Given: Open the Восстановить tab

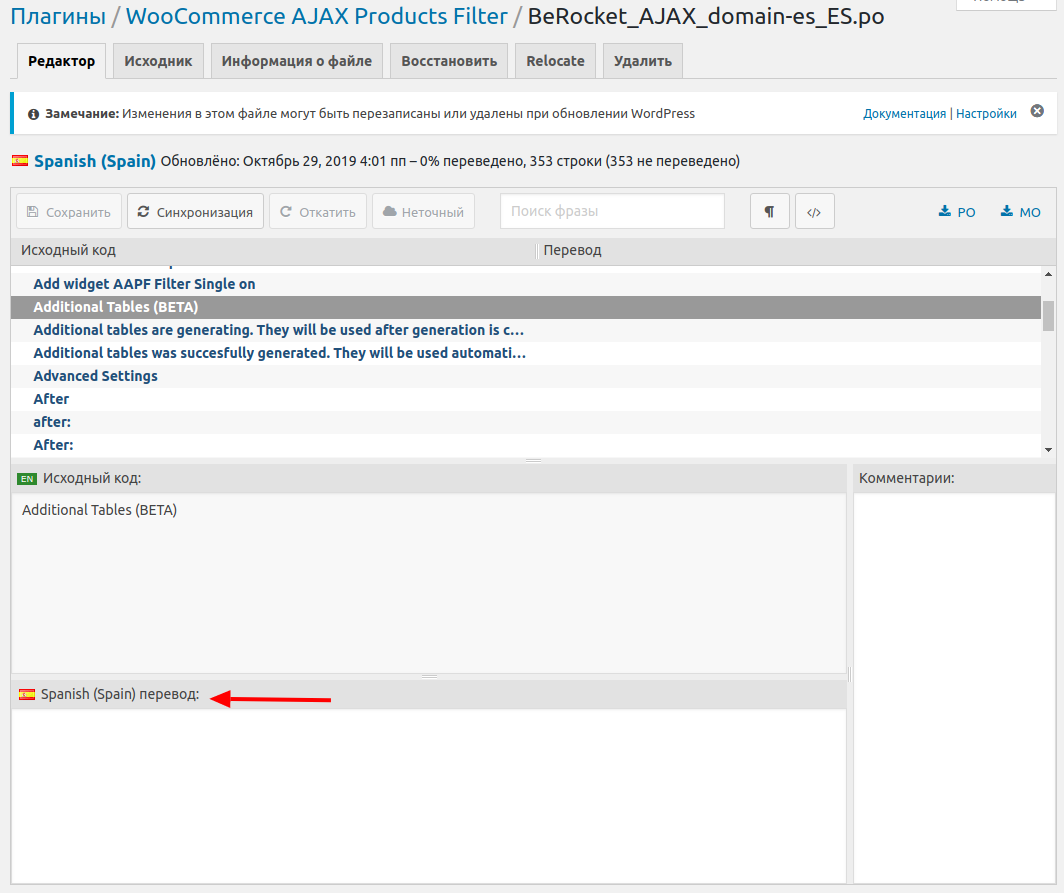Looking at the screenshot, I should (x=449, y=61).
